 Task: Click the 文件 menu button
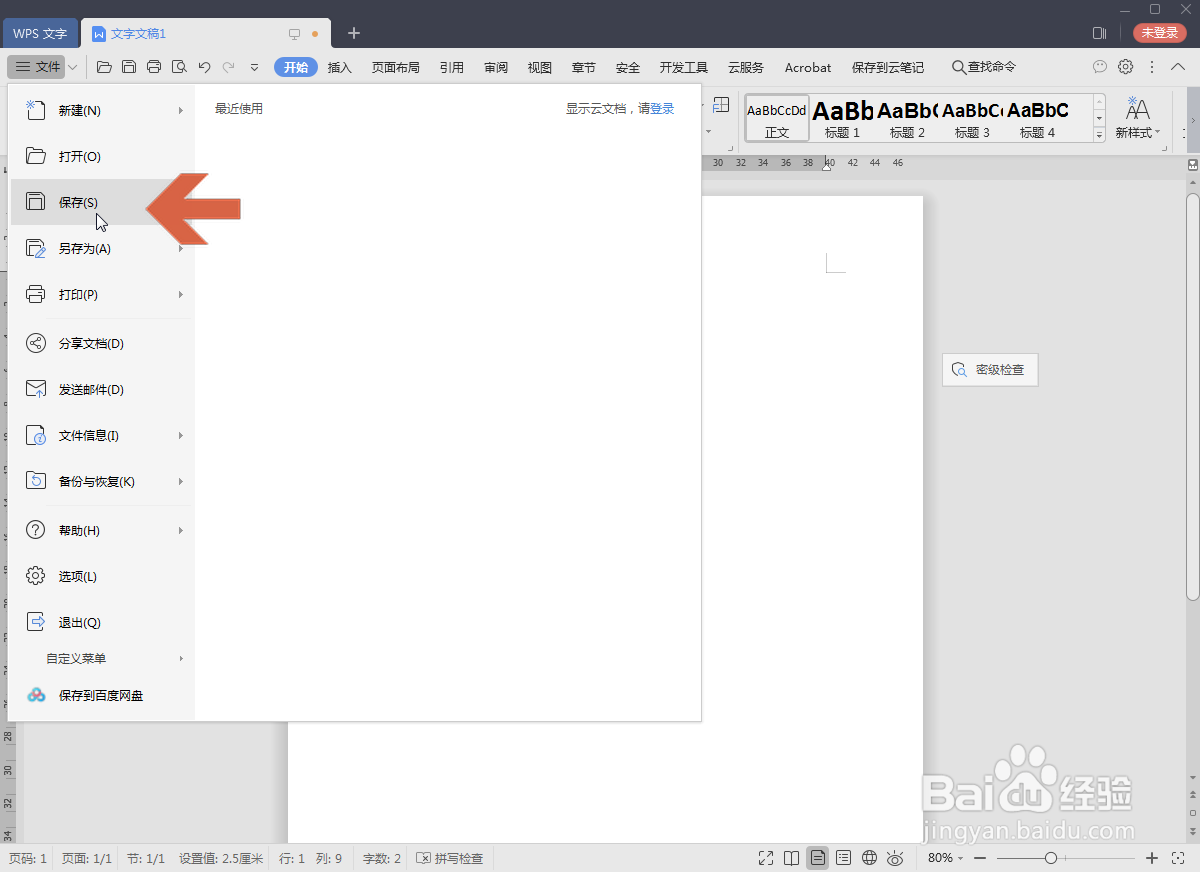click(x=37, y=67)
